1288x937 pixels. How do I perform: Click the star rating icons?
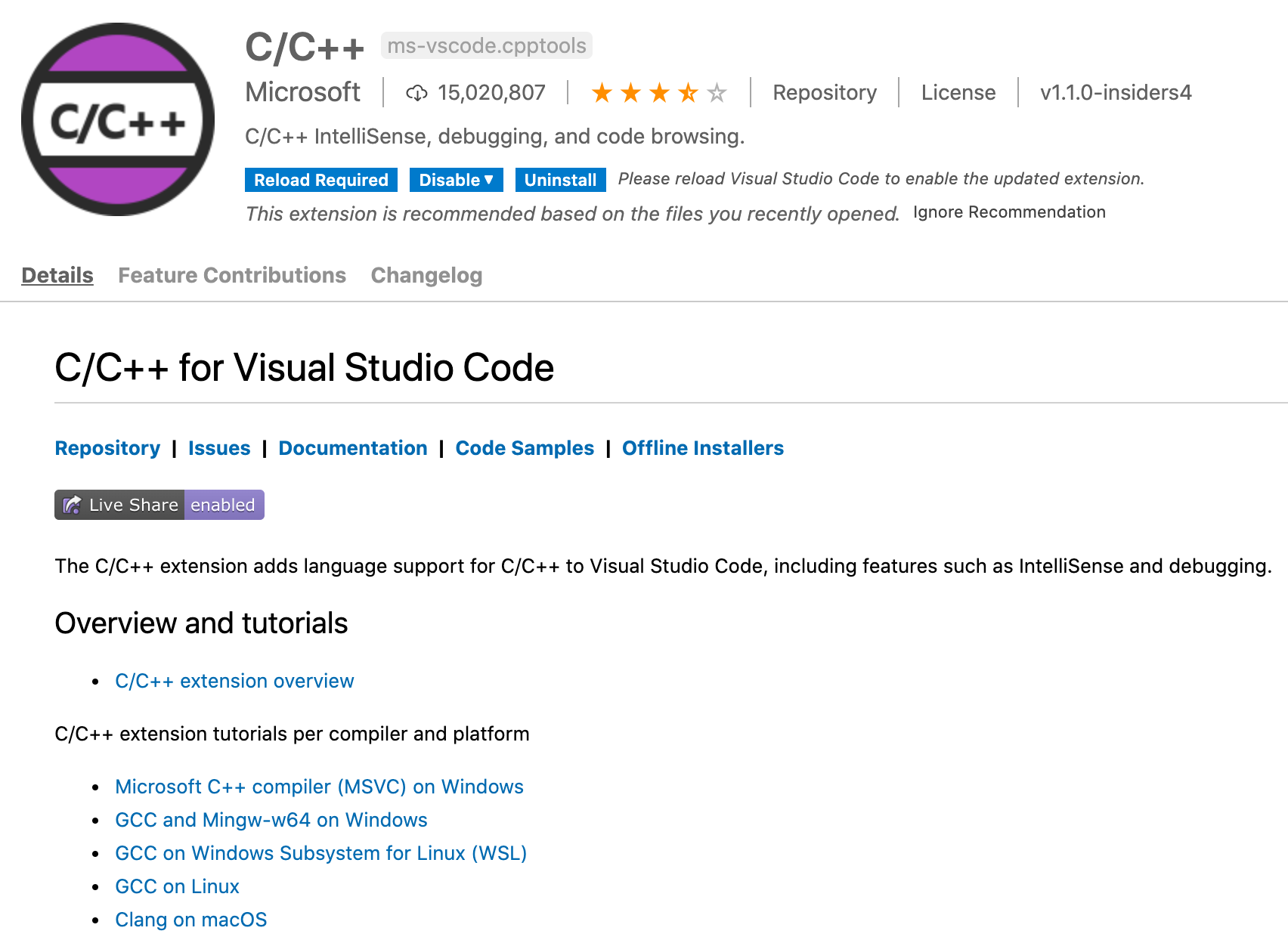658,93
